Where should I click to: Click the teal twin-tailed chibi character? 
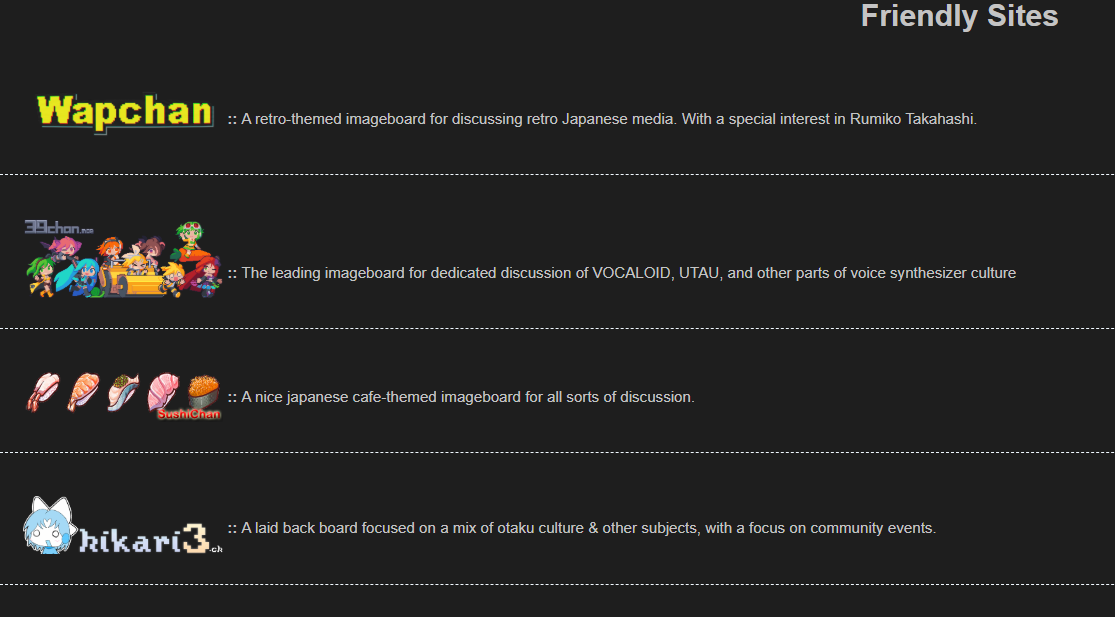point(84,274)
